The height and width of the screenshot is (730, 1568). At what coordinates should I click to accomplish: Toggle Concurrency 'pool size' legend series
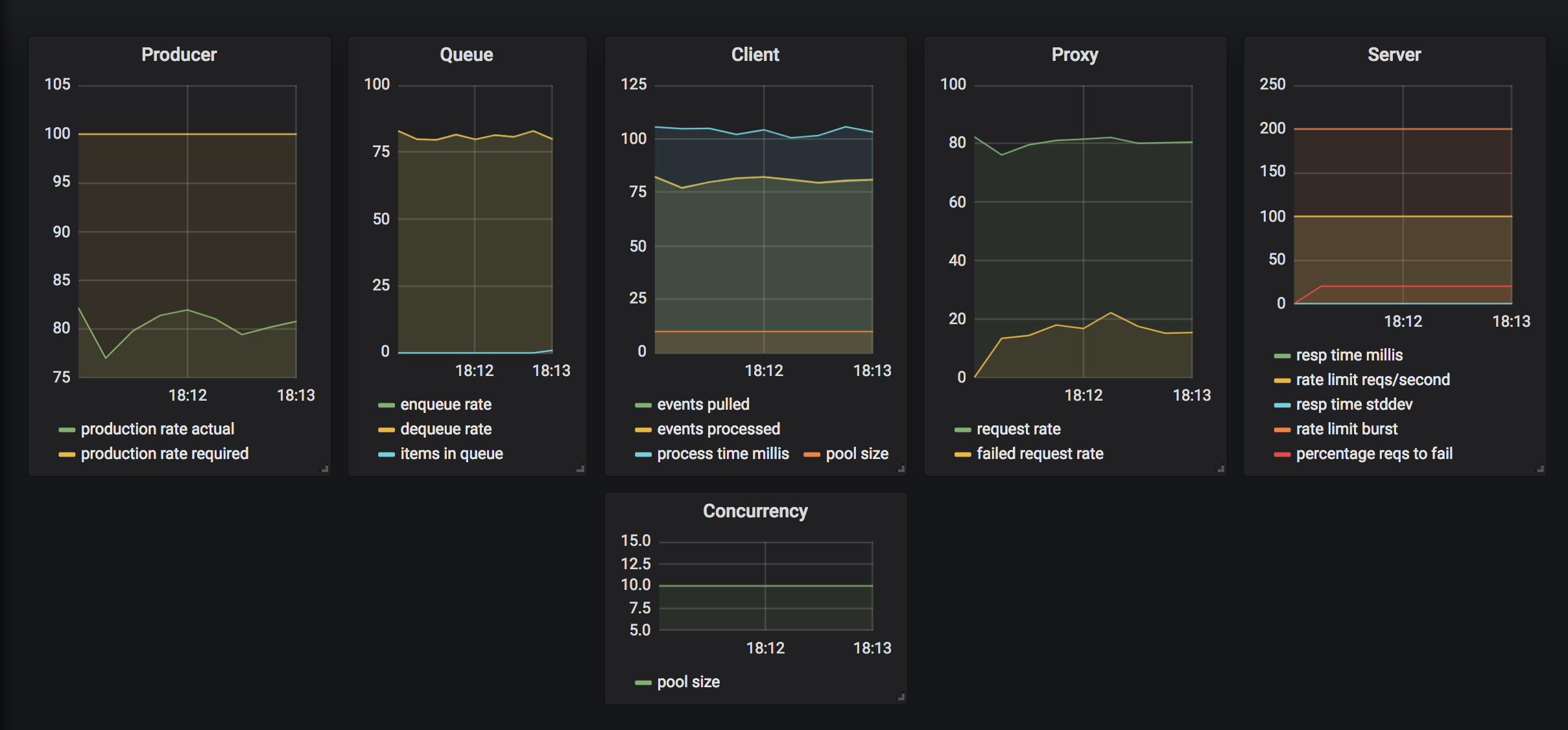pyautogui.click(x=688, y=682)
